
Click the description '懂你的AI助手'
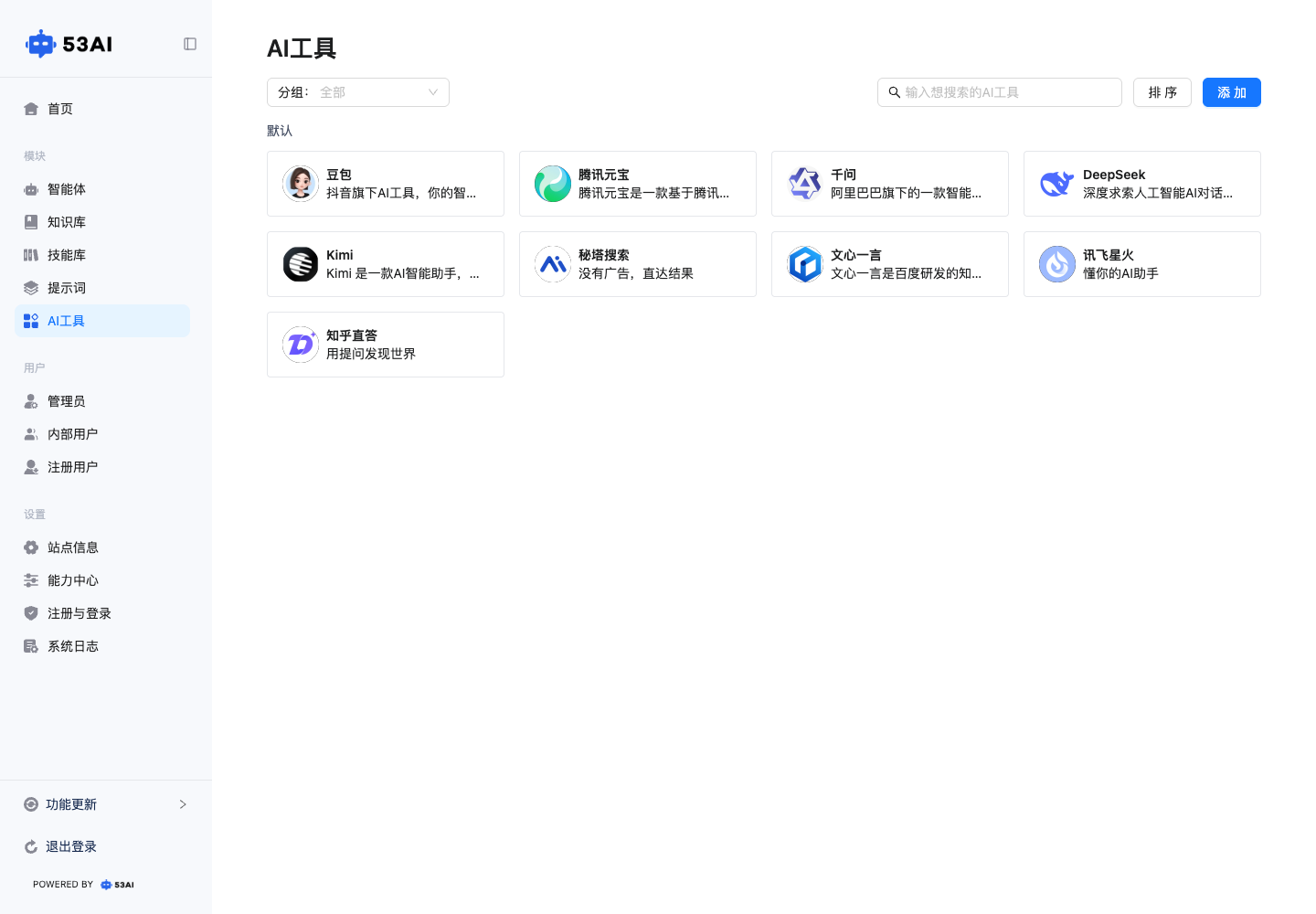[1120, 273]
